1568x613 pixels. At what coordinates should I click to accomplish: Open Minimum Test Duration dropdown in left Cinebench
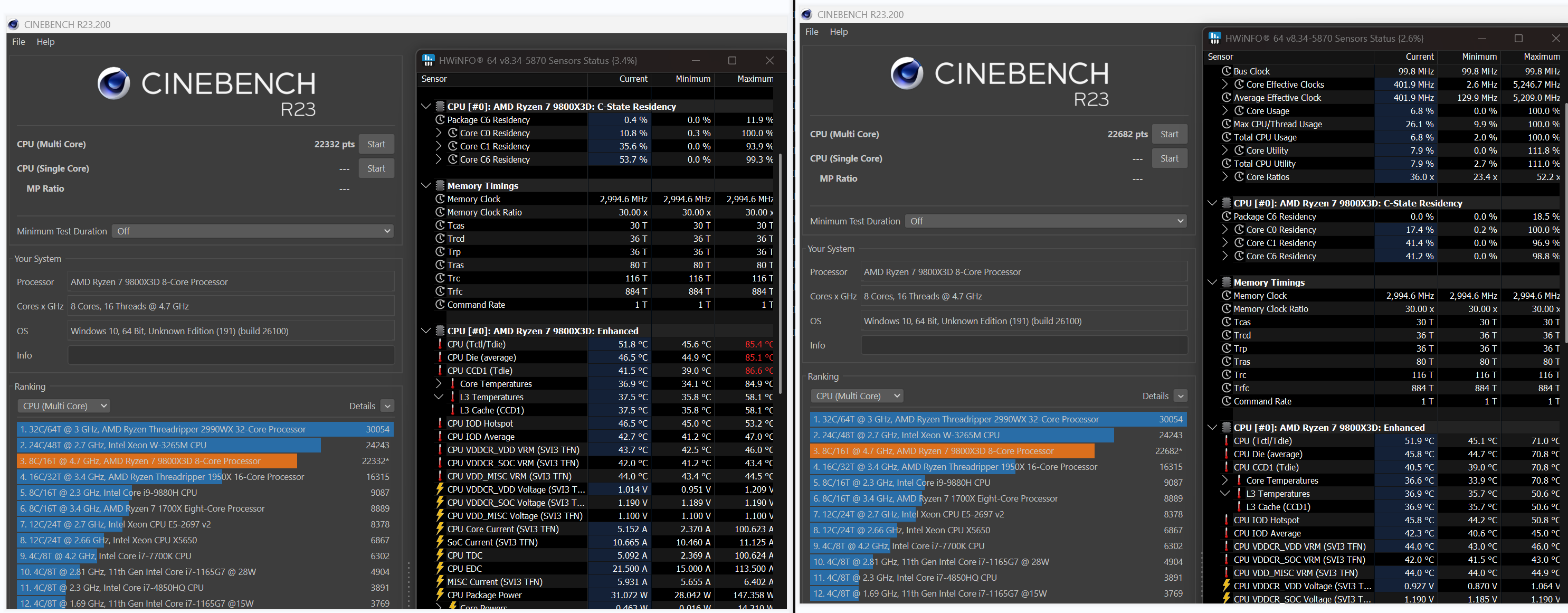(253, 231)
